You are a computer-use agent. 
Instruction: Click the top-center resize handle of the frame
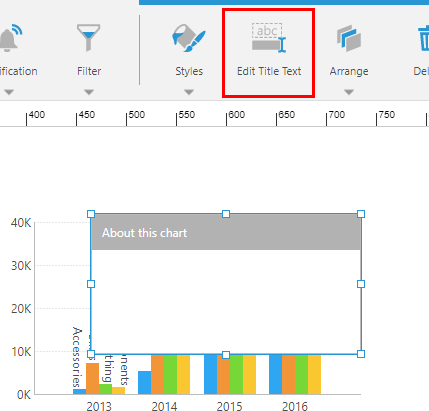click(x=226, y=214)
